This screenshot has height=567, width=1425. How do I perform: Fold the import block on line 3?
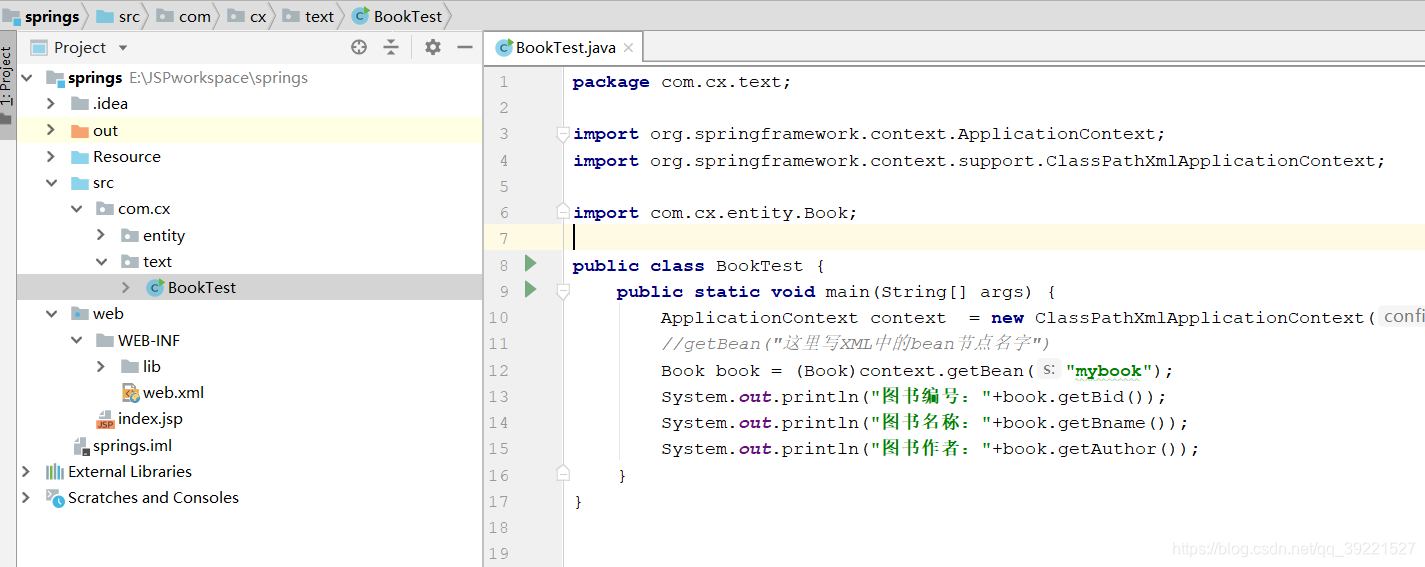[x=563, y=134]
